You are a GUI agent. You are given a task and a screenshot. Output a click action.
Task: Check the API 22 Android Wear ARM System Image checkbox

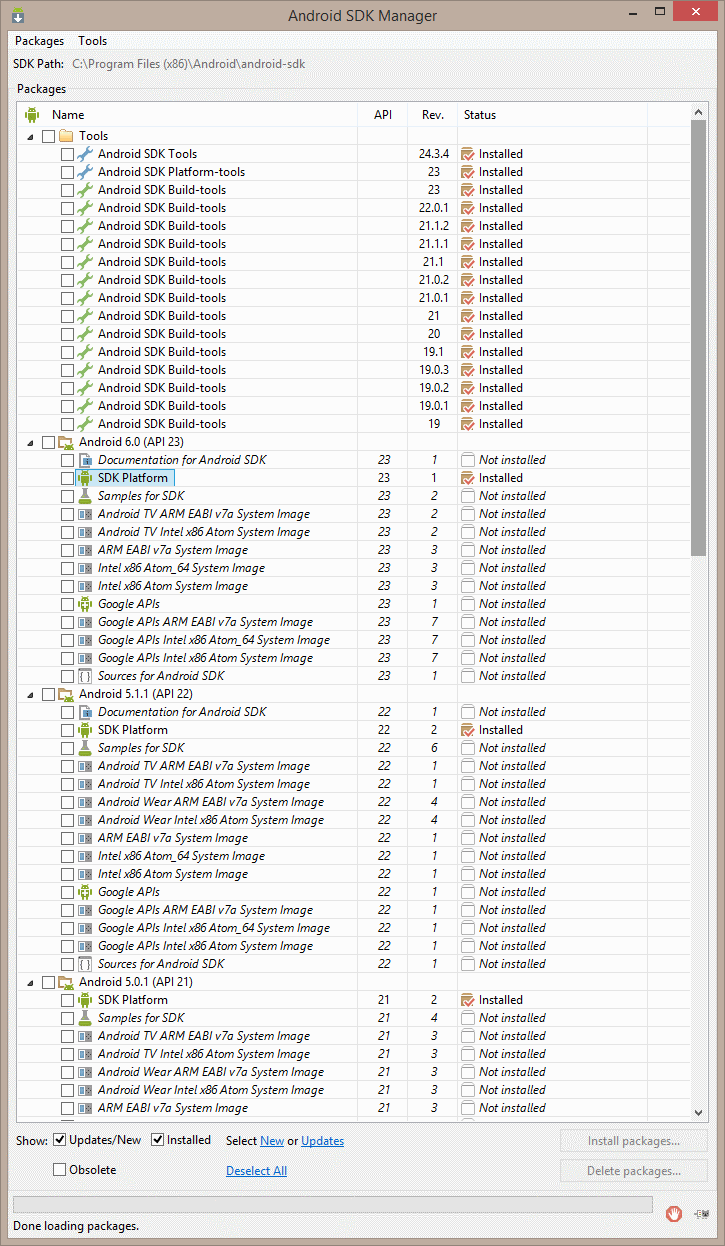click(x=67, y=802)
